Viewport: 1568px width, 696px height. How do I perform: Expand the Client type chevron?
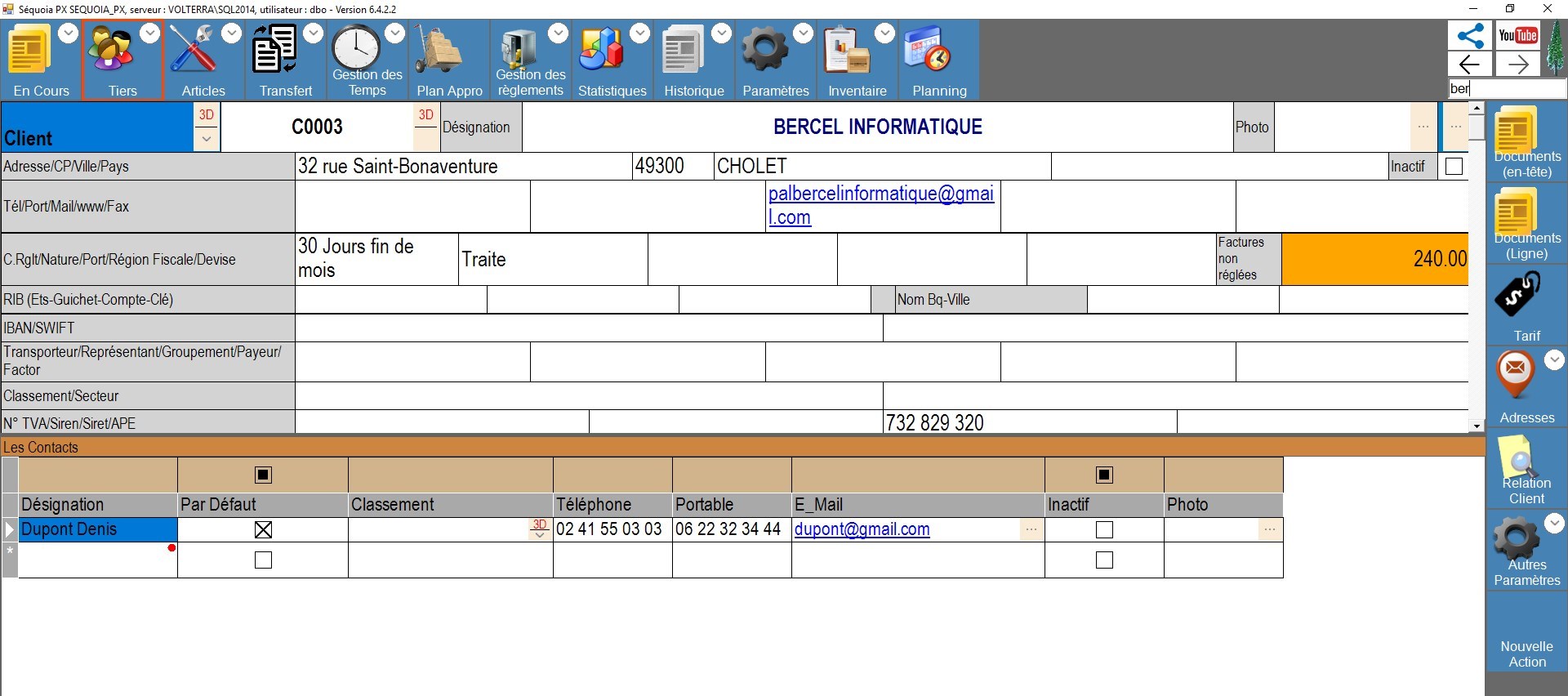(x=207, y=139)
